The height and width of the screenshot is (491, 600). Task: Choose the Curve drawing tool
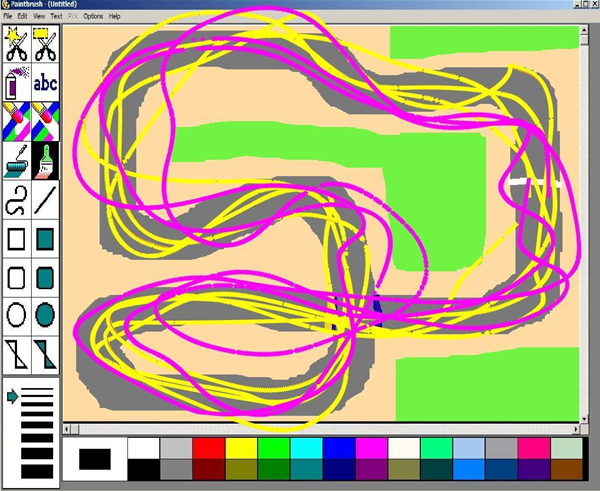pos(15,199)
